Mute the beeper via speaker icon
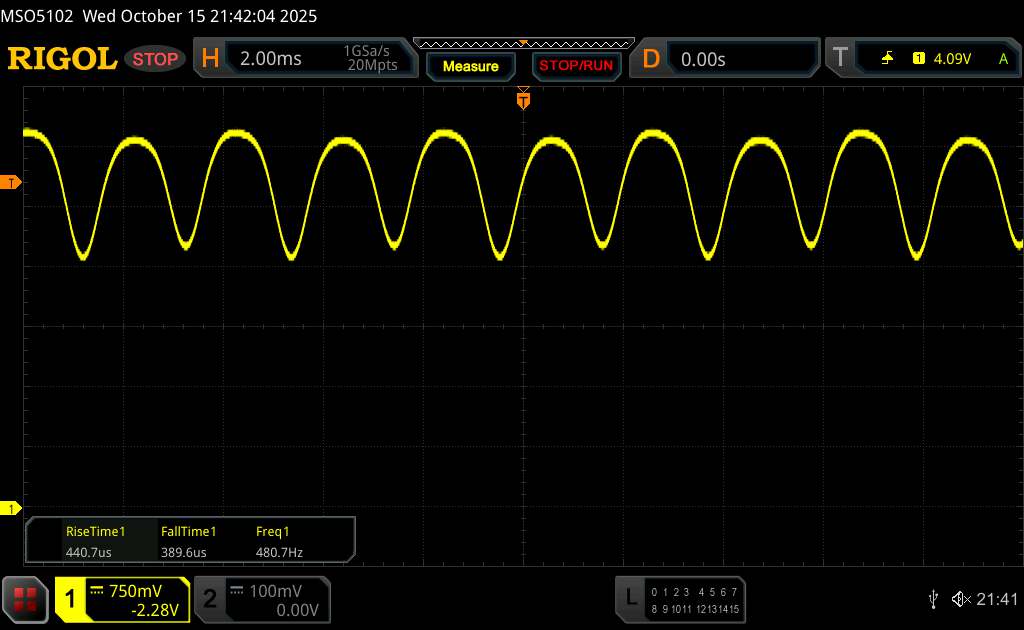This screenshot has width=1024, height=630. click(959, 598)
